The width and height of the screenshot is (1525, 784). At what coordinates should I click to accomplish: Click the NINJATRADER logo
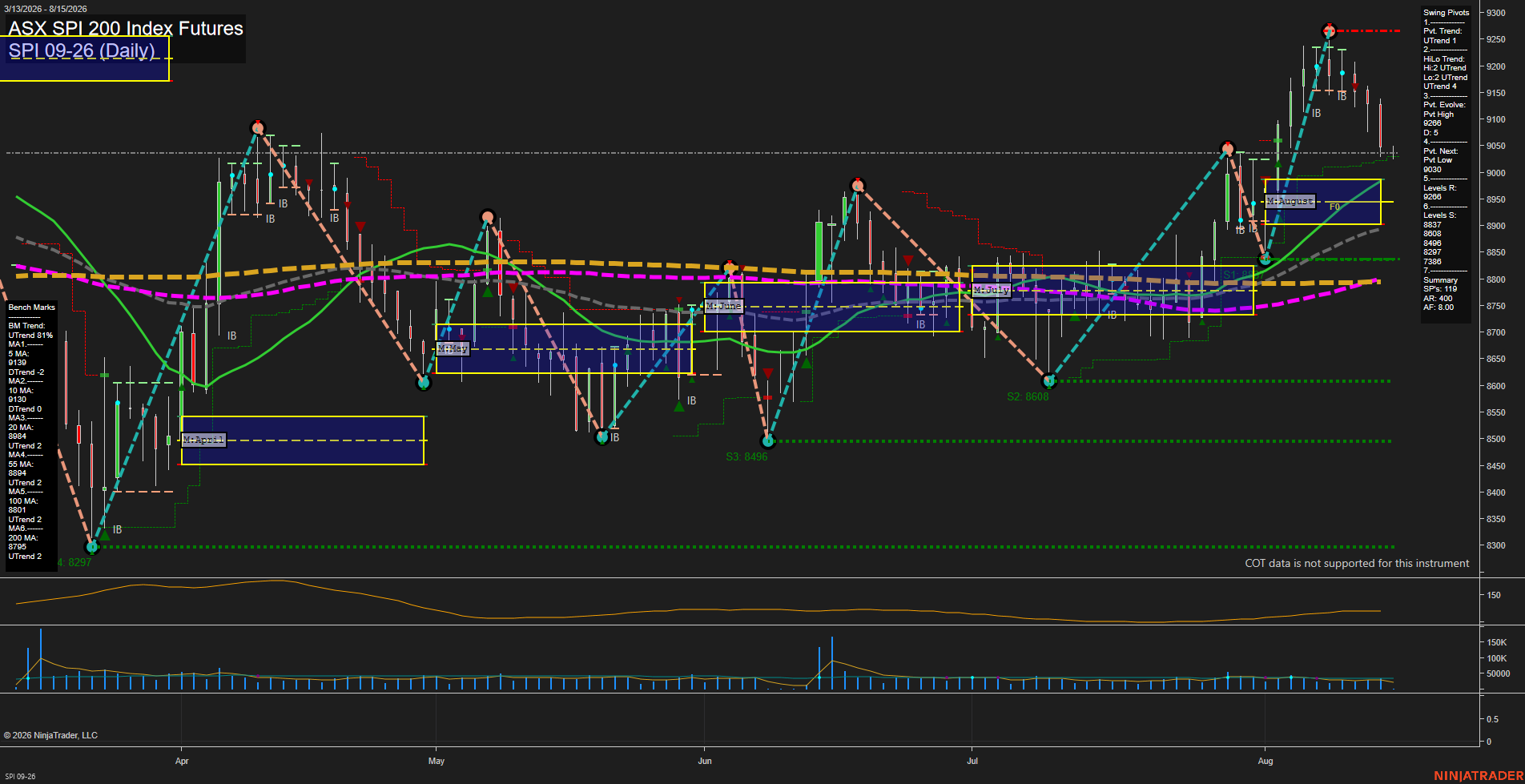click(1479, 776)
